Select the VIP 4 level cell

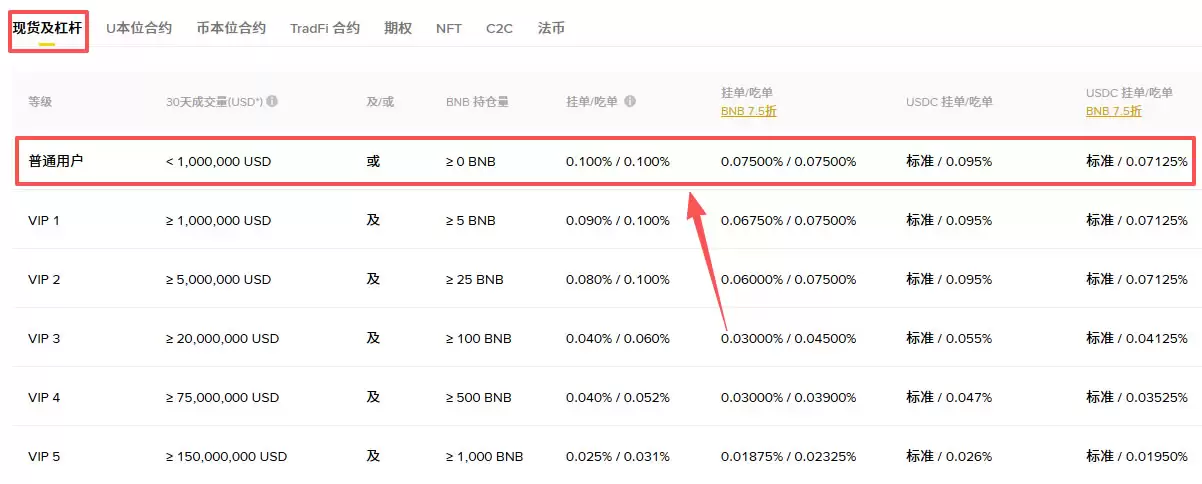tap(44, 397)
